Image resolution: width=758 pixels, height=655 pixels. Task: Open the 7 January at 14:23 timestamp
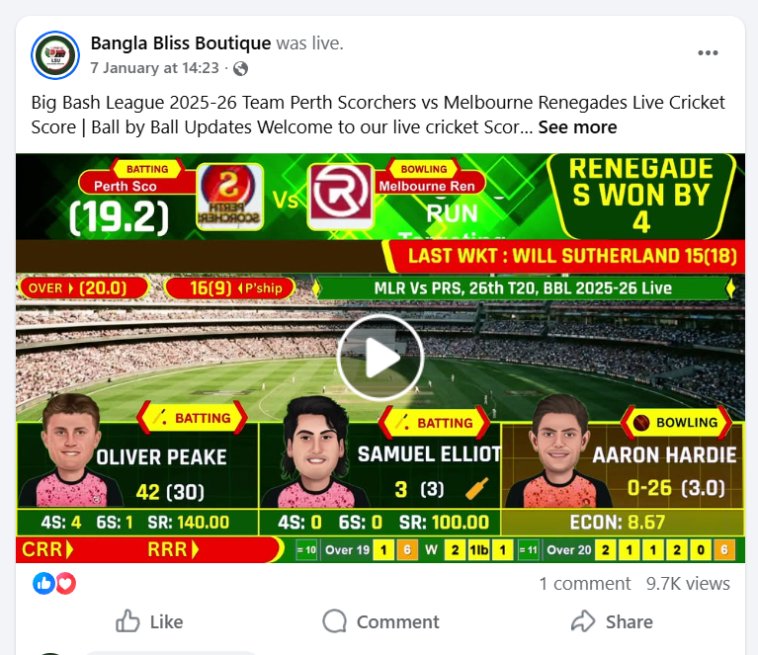[155, 68]
